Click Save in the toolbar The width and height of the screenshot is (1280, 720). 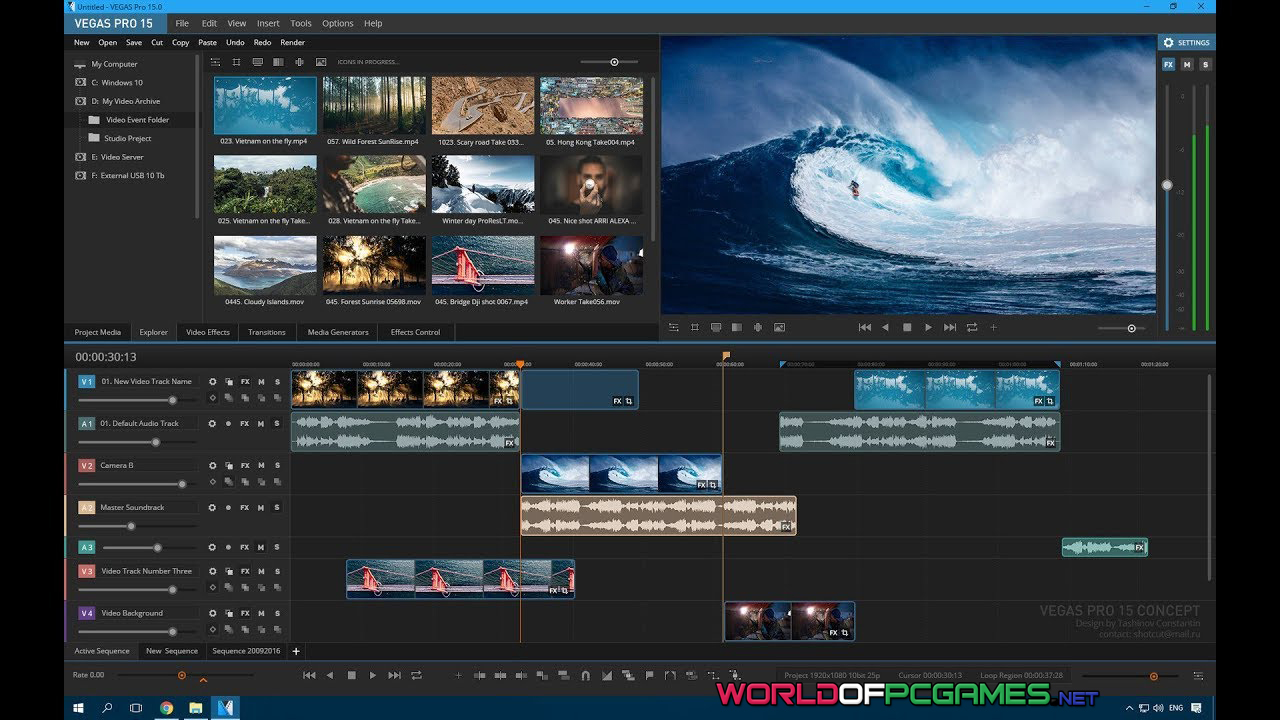[134, 43]
